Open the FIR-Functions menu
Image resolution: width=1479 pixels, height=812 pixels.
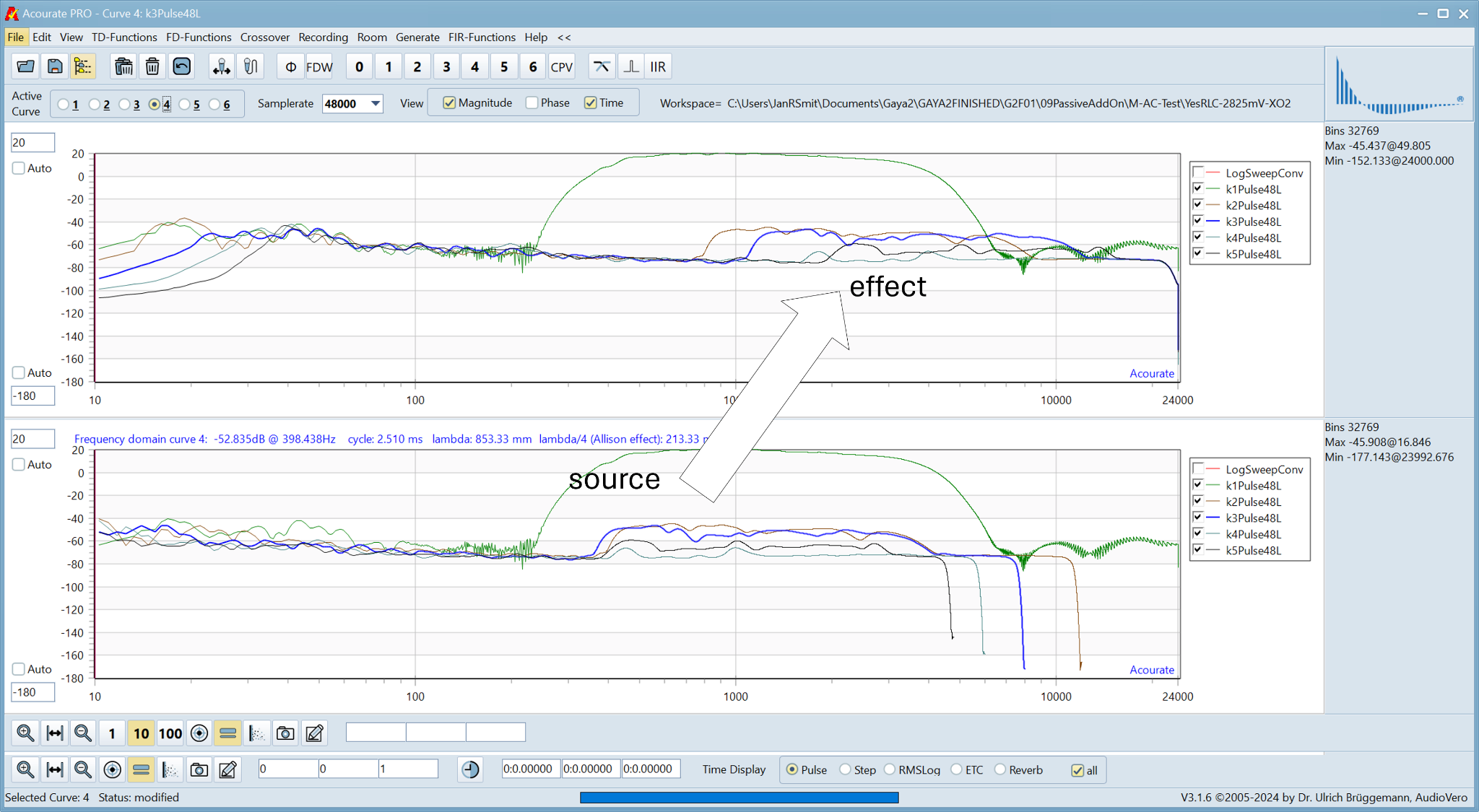[482, 37]
